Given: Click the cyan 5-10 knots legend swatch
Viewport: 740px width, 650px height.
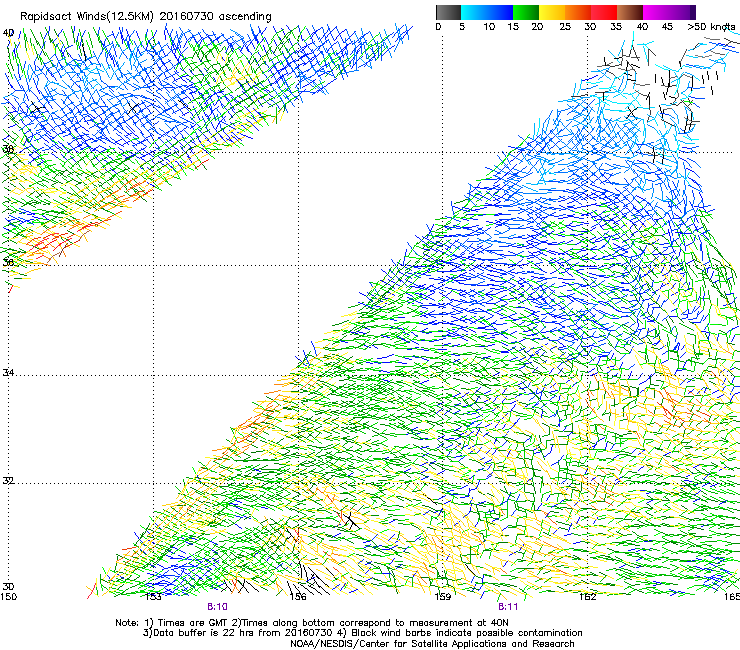Looking at the screenshot, I should click(474, 12).
